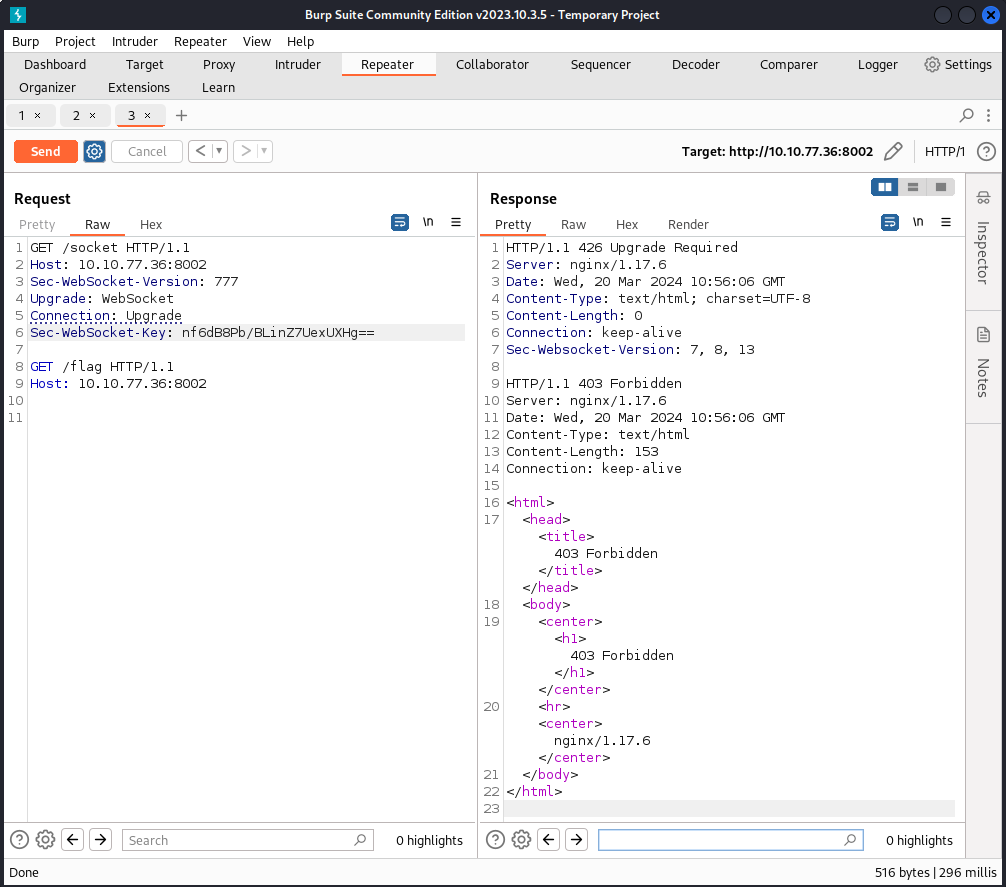Screen dimensions: 1006x887
Task: Open the View menu
Action: [257, 42]
